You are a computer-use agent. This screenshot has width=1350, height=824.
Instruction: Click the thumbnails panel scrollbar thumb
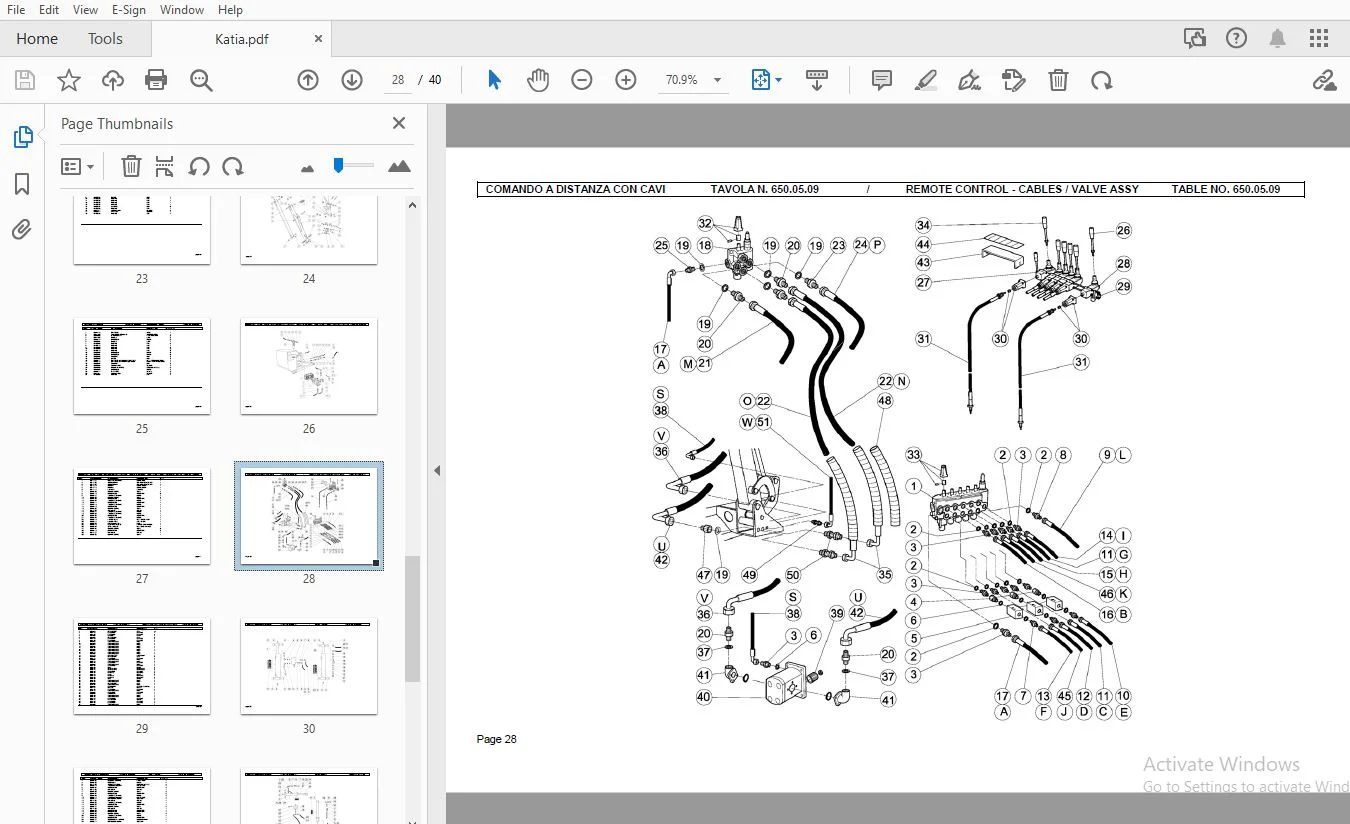412,618
